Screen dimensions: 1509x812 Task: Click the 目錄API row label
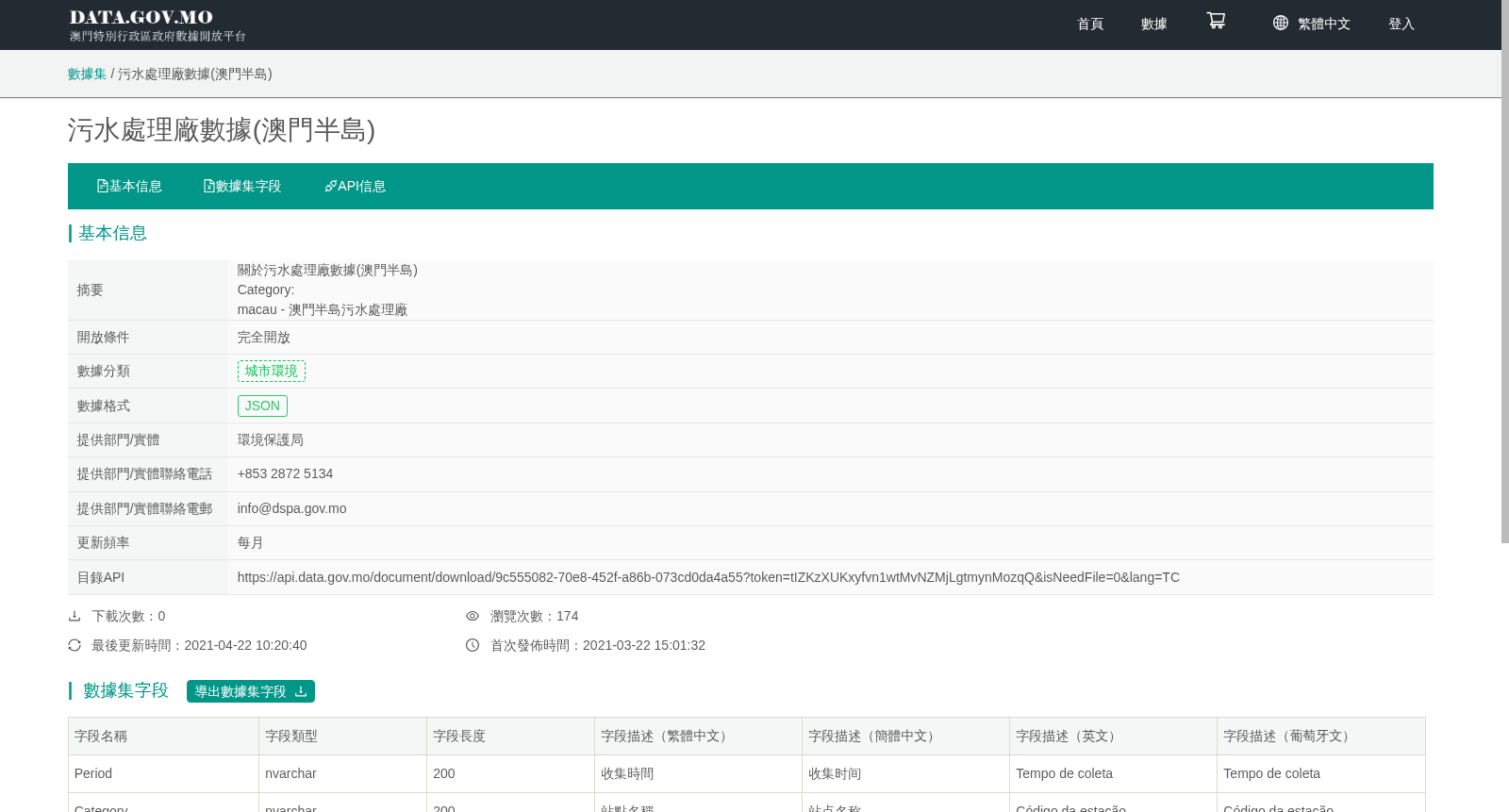(101, 577)
